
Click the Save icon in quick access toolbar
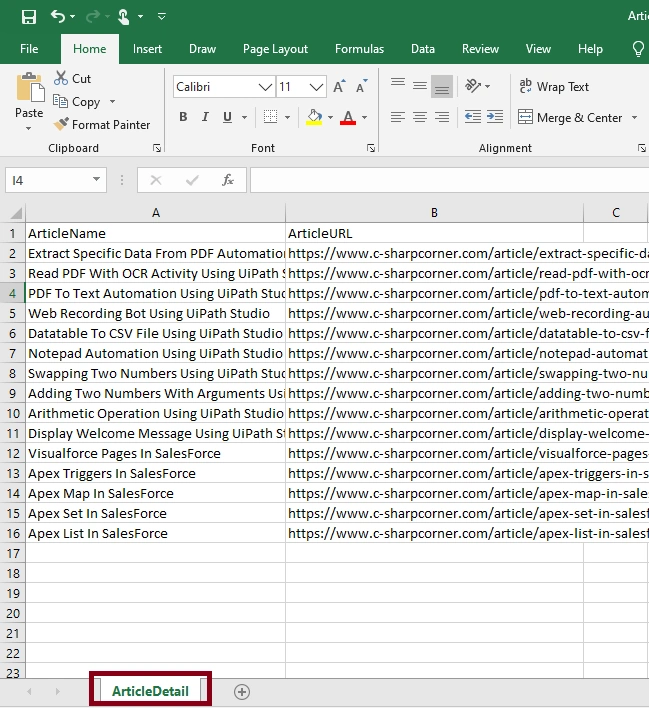29,17
